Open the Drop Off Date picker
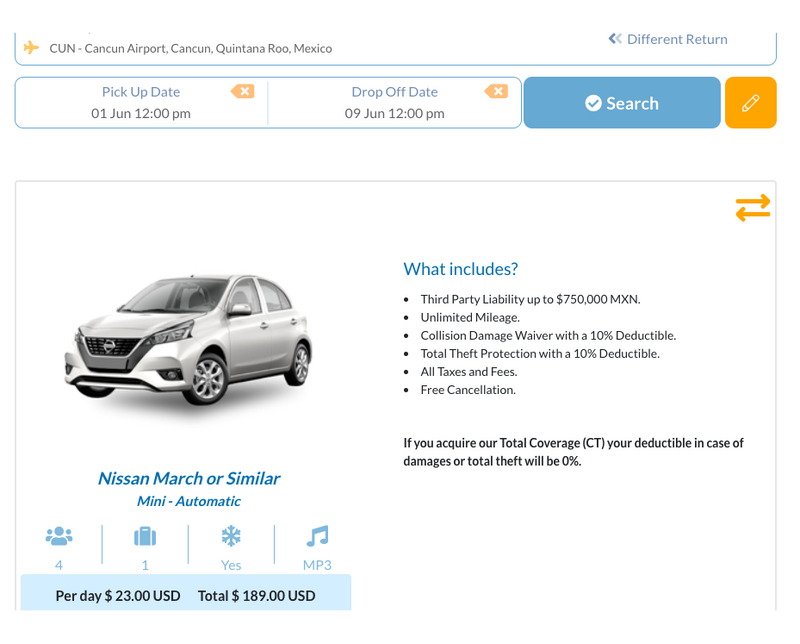Screen dimensions: 800x644 [394, 103]
